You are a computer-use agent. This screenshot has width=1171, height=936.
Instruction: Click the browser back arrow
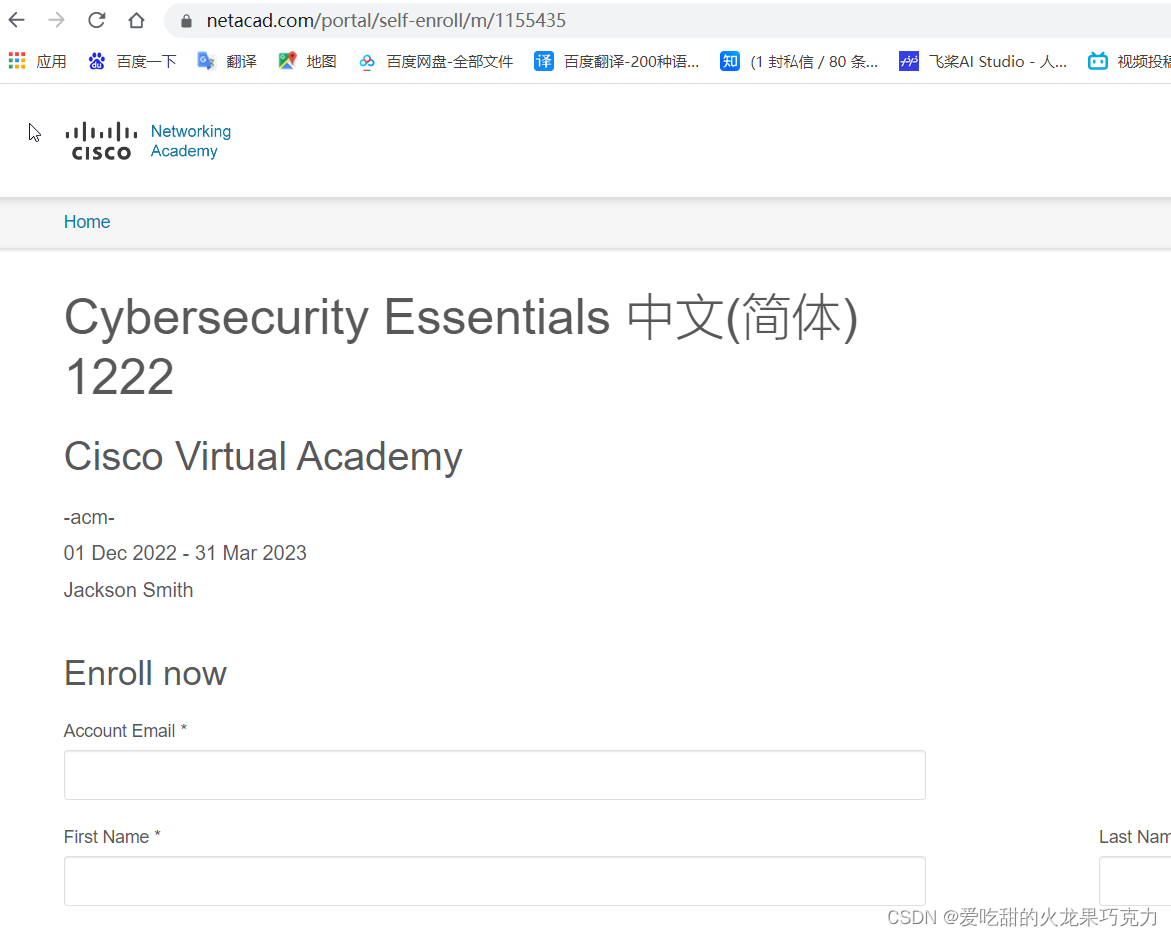click(16, 20)
